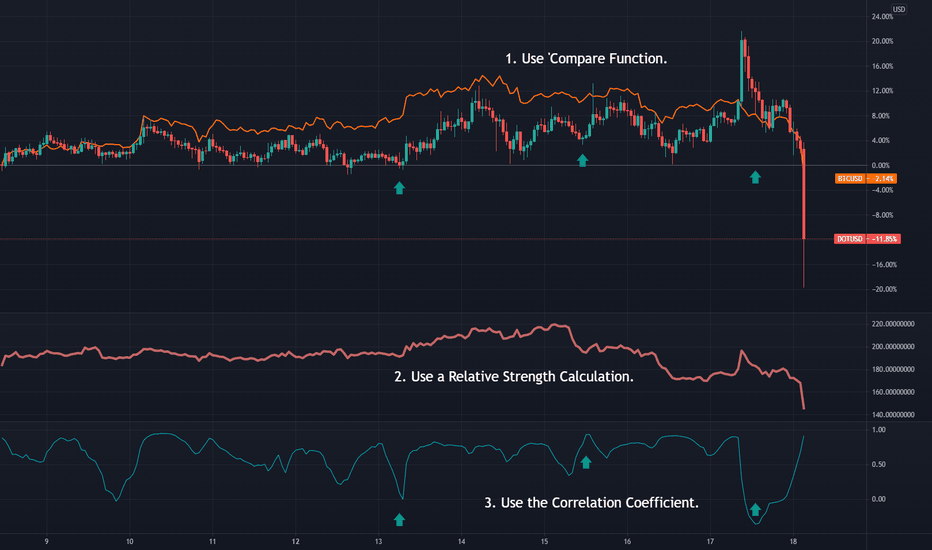Image resolution: width=932 pixels, height=550 pixels.
Task: Click date 14 on the time axis
Action: [x=461, y=542]
